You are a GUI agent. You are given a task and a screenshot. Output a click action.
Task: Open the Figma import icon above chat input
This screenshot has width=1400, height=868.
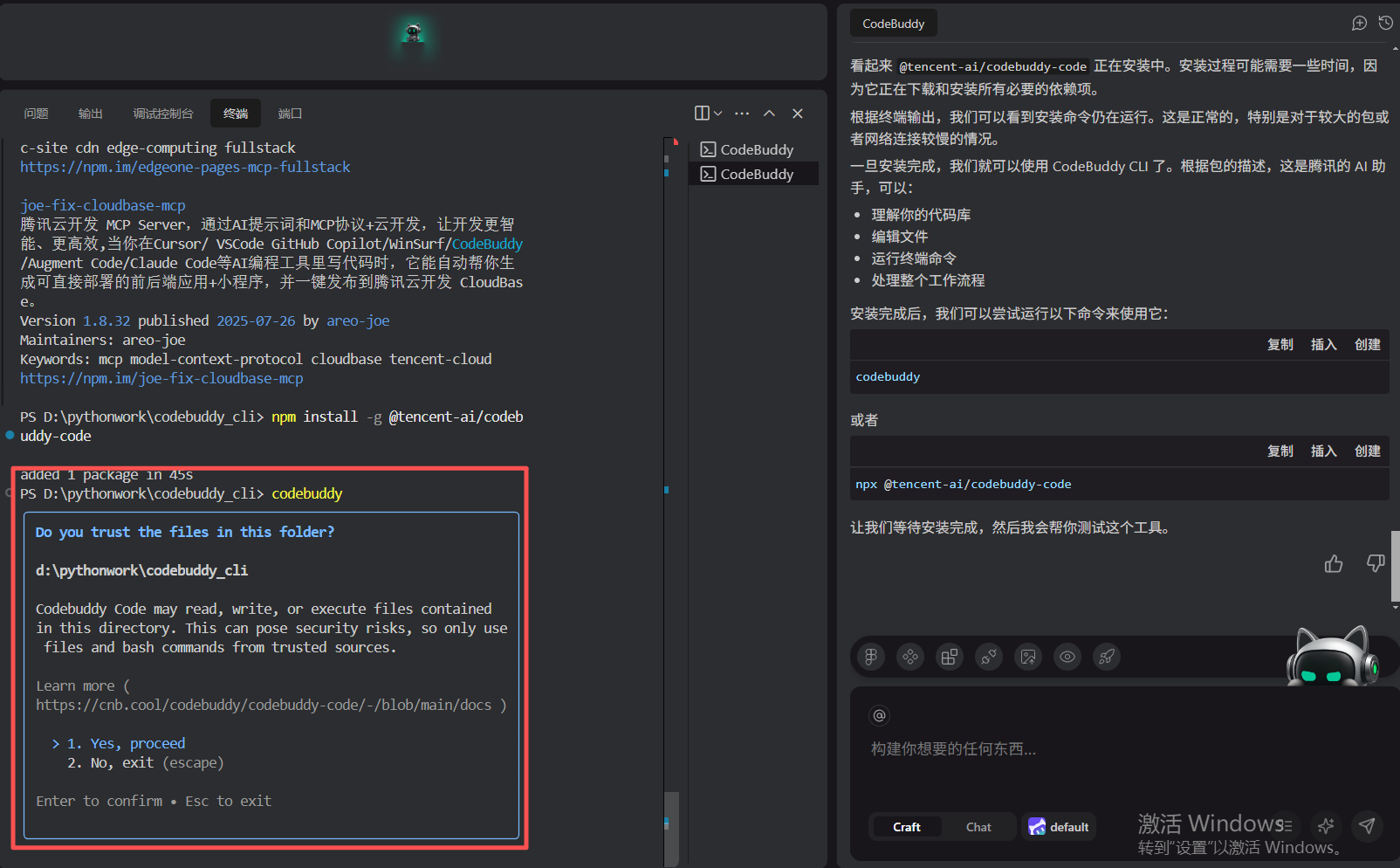click(x=870, y=657)
